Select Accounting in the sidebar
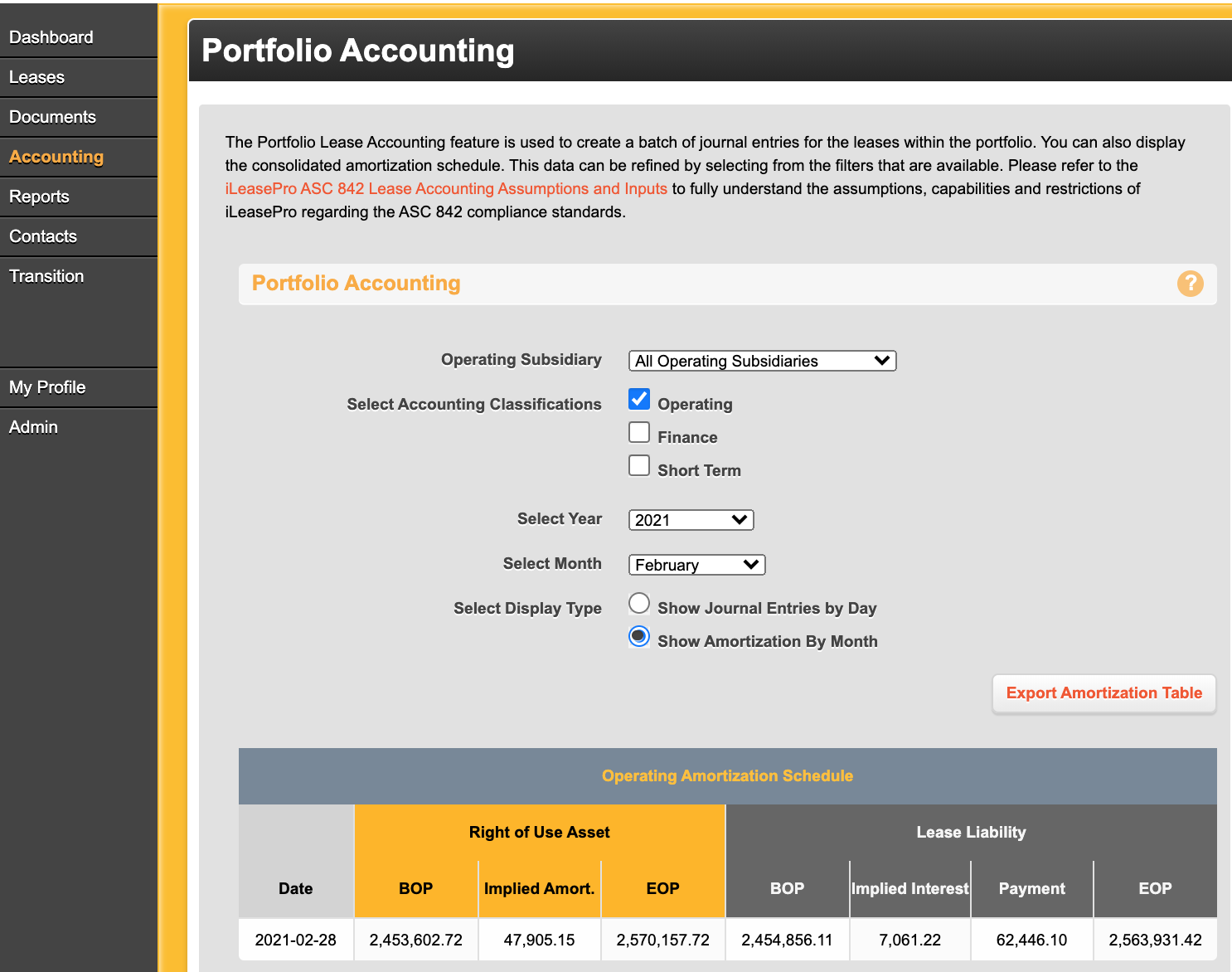This screenshot has height=972, width=1232. point(79,157)
